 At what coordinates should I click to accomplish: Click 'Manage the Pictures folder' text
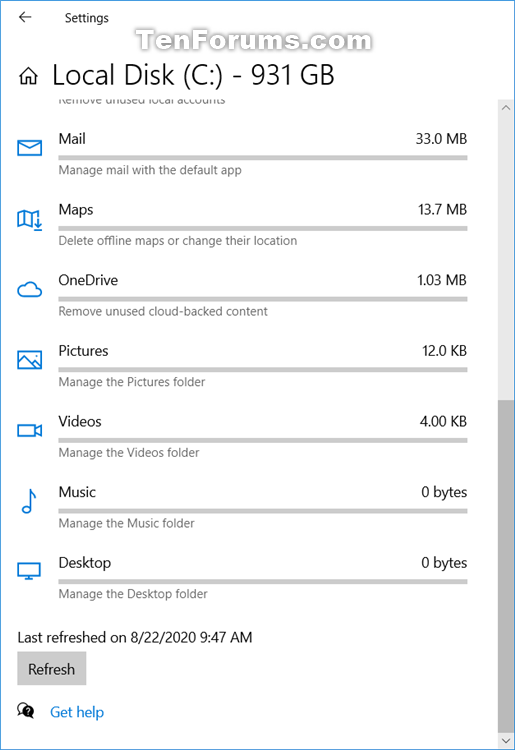(131, 382)
